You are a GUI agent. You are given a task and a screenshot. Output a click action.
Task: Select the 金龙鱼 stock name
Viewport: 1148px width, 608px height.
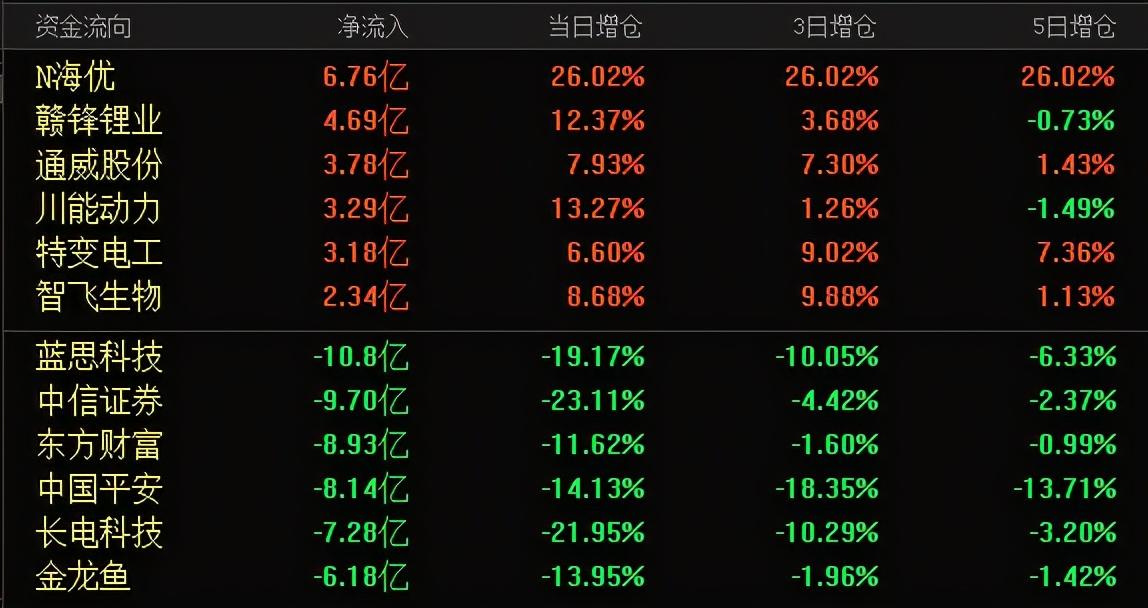click(x=83, y=577)
